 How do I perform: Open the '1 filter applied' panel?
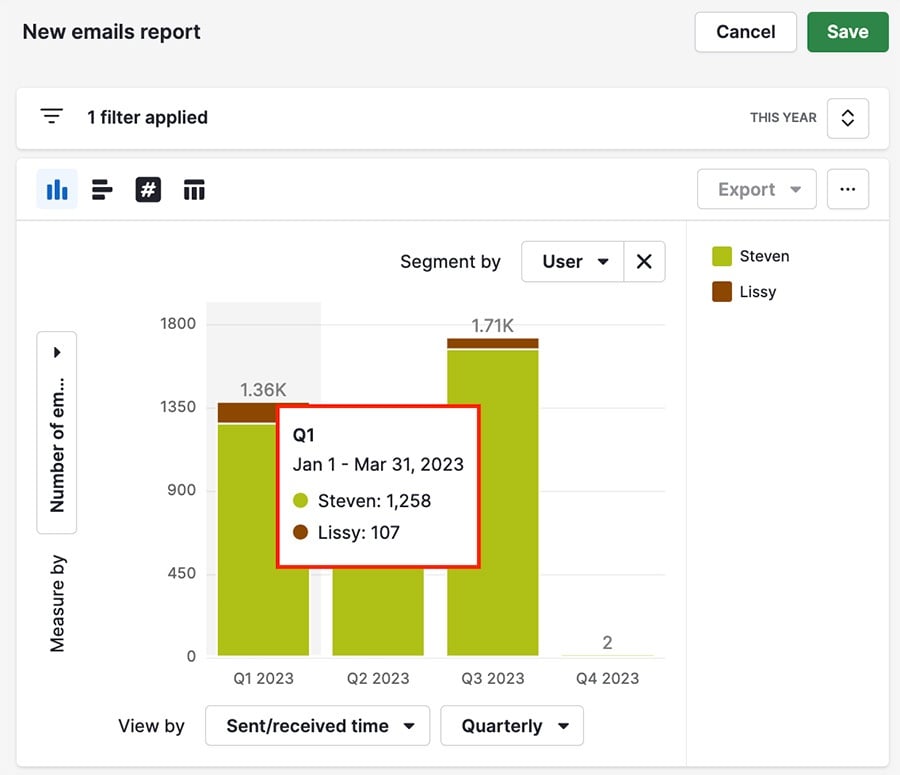click(148, 117)
